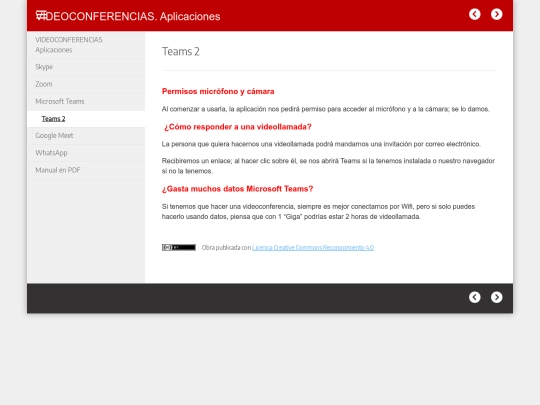
Task: Select Microsoft Teams in the sidebar
Action: pyautogui.click(x=86, y=102)
